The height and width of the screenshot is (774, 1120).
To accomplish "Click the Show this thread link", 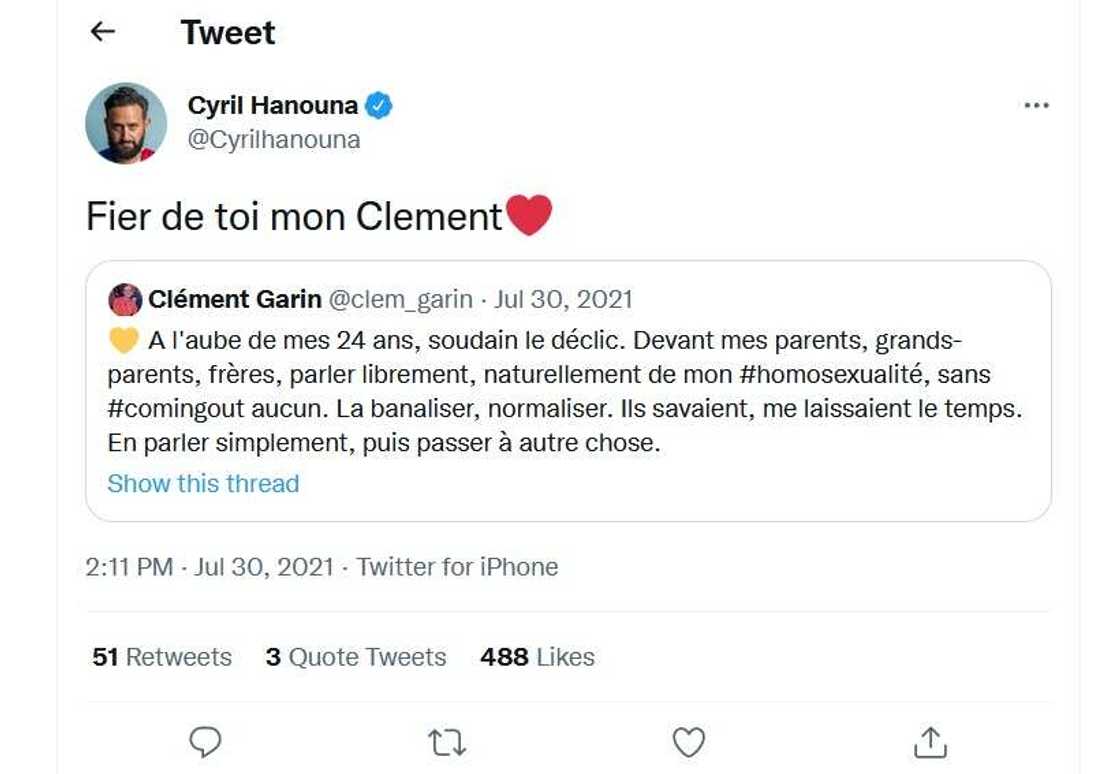I will [x=203, y=483].
